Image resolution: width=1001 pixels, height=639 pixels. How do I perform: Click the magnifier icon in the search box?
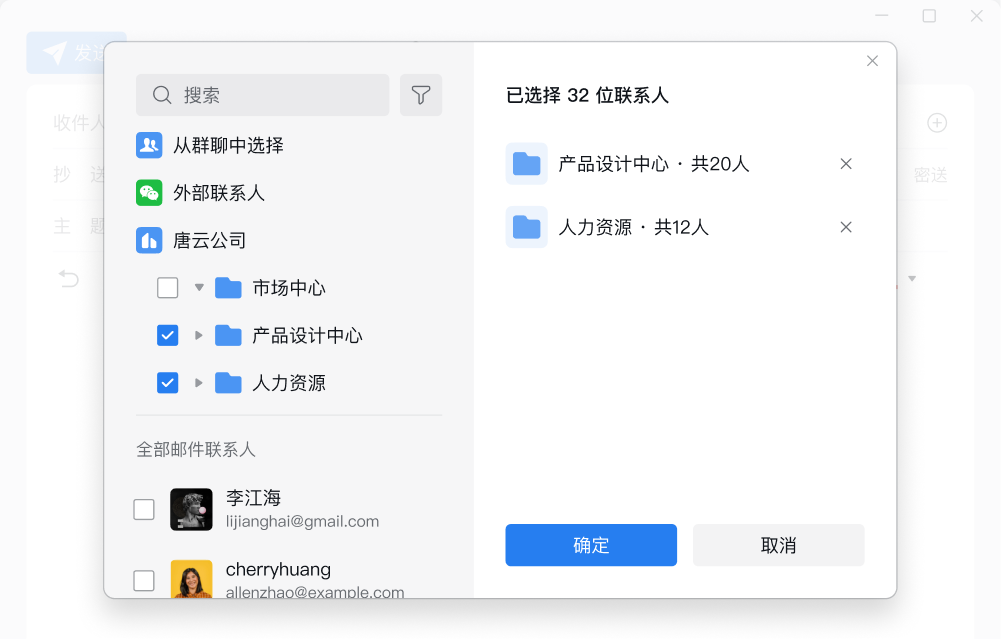pyautogui.click(x=161, y=94)
